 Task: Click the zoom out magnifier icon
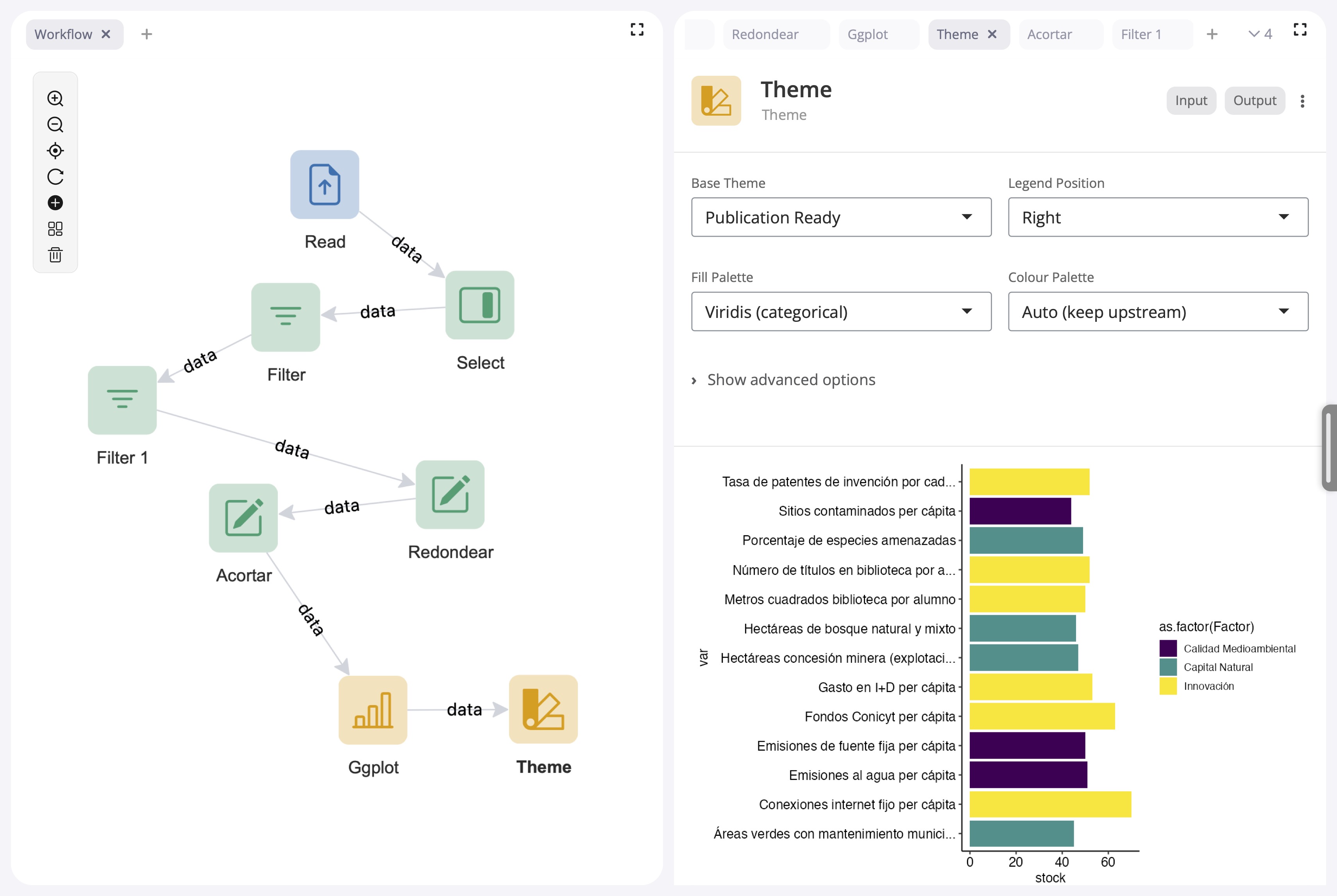click(x=55, y=125)
